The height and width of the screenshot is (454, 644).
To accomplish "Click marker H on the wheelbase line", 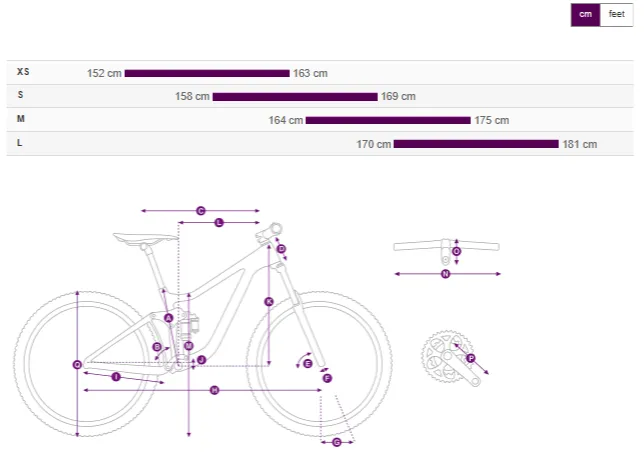I will pyautogui.click(x=214, y=390).
